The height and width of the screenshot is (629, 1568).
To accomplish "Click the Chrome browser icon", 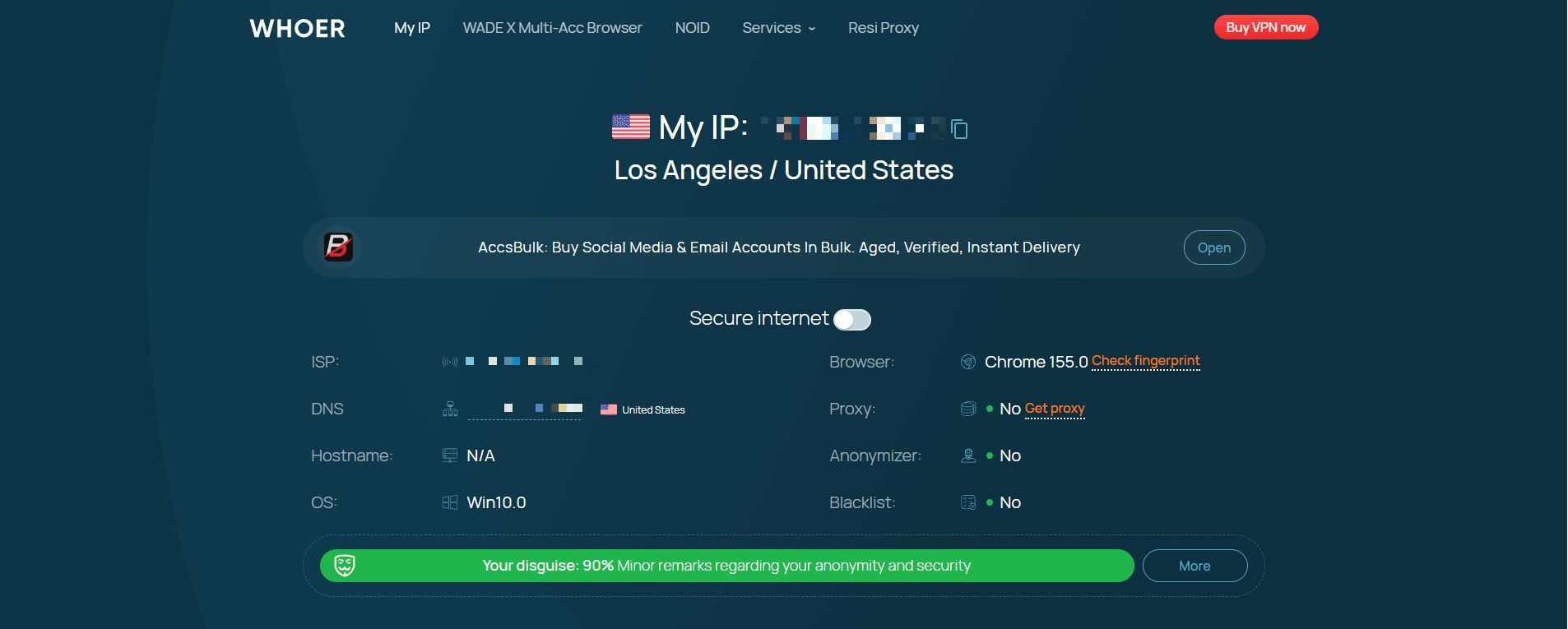I will click(x=968, y=362).
